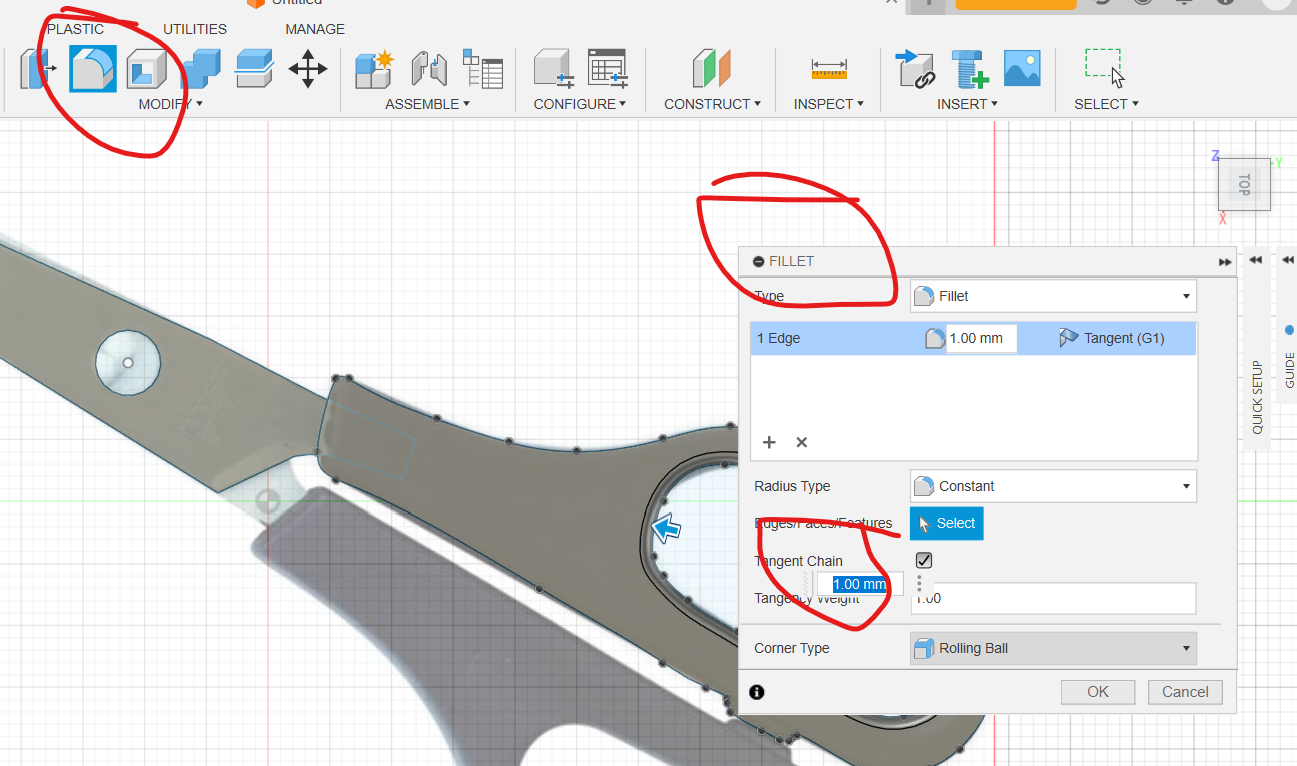The height and width of the screenshot is (766, 1297).
Task: Click the Insert McMaster-Carr Component icon
Action: point(968,69)
